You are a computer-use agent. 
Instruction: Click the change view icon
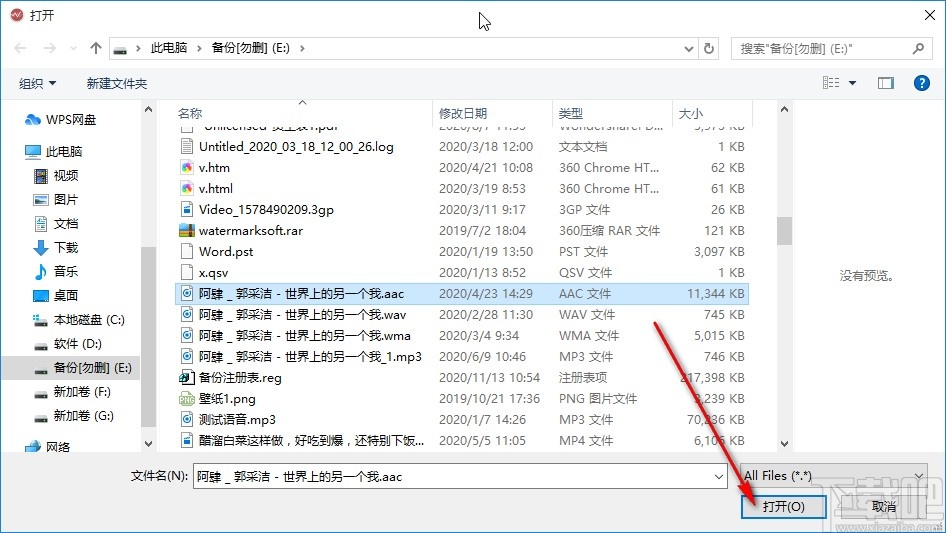click(x=831, y=83)
